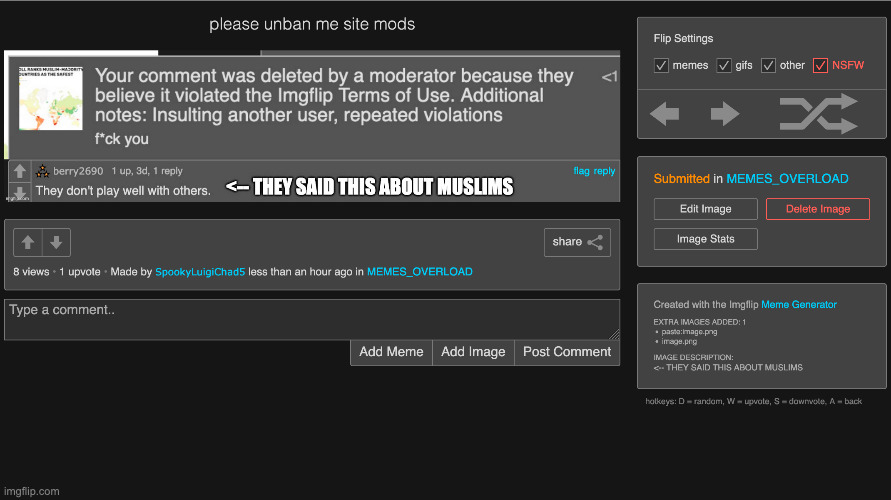
Task: Click the Delete Image button
Action: (818, 209)
